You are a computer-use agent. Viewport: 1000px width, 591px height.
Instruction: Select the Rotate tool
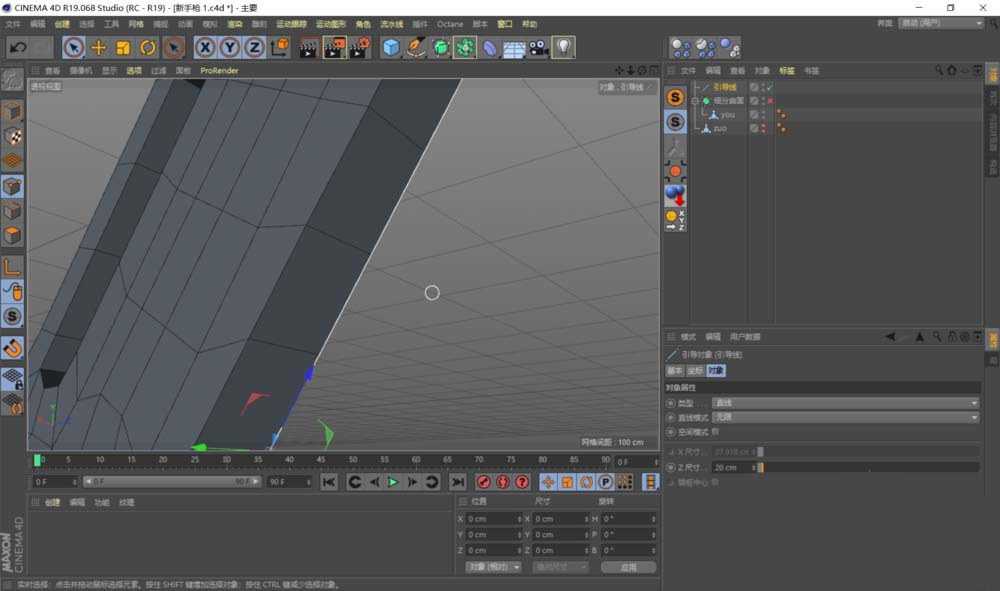[147, 47]
